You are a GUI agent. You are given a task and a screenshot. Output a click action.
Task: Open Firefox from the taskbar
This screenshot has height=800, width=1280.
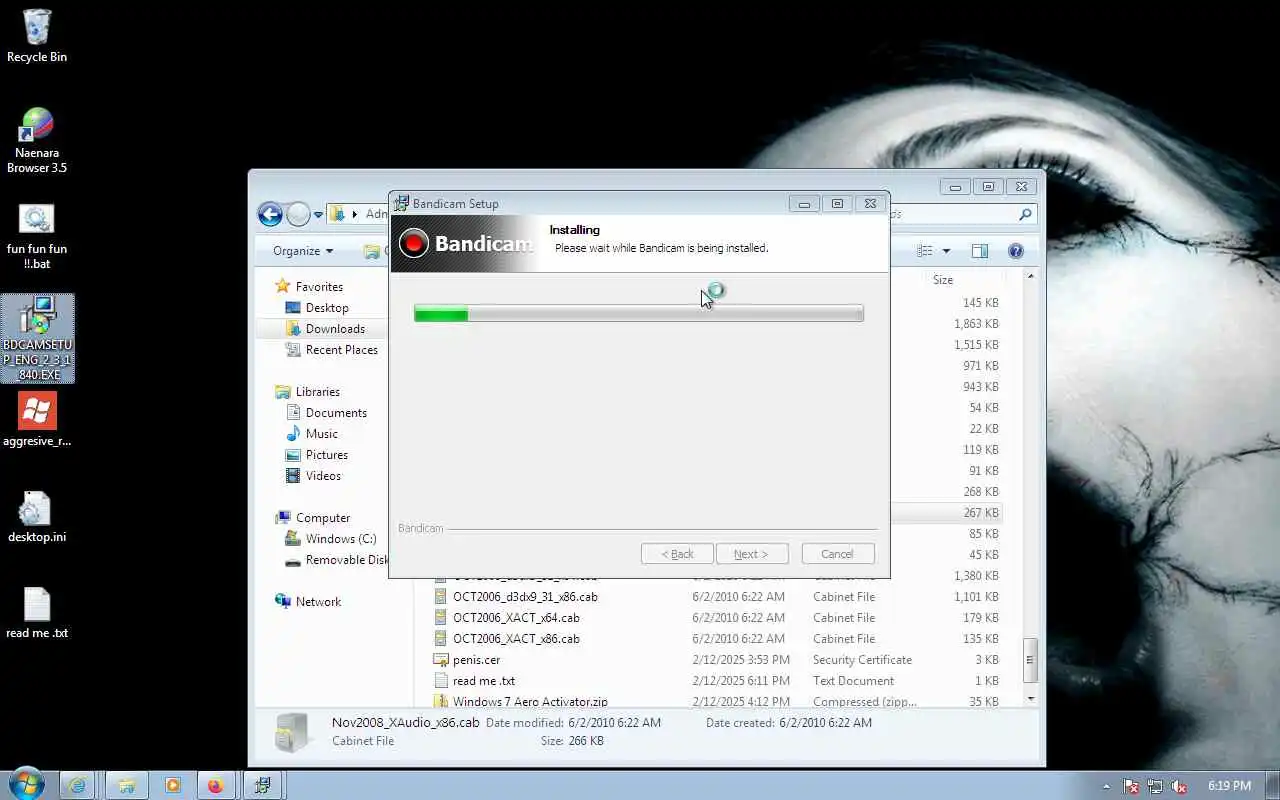point(216,785)
